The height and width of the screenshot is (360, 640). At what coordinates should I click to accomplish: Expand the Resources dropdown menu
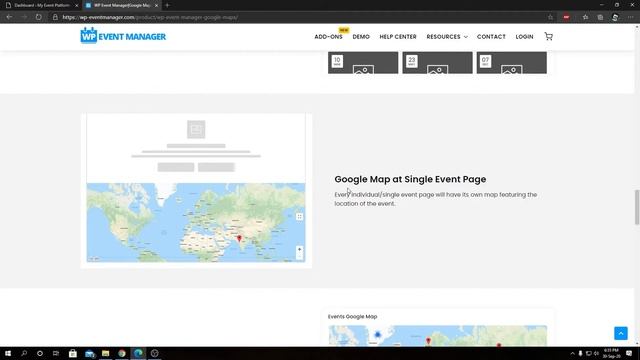pyautogui.click(x=447, y=37)
